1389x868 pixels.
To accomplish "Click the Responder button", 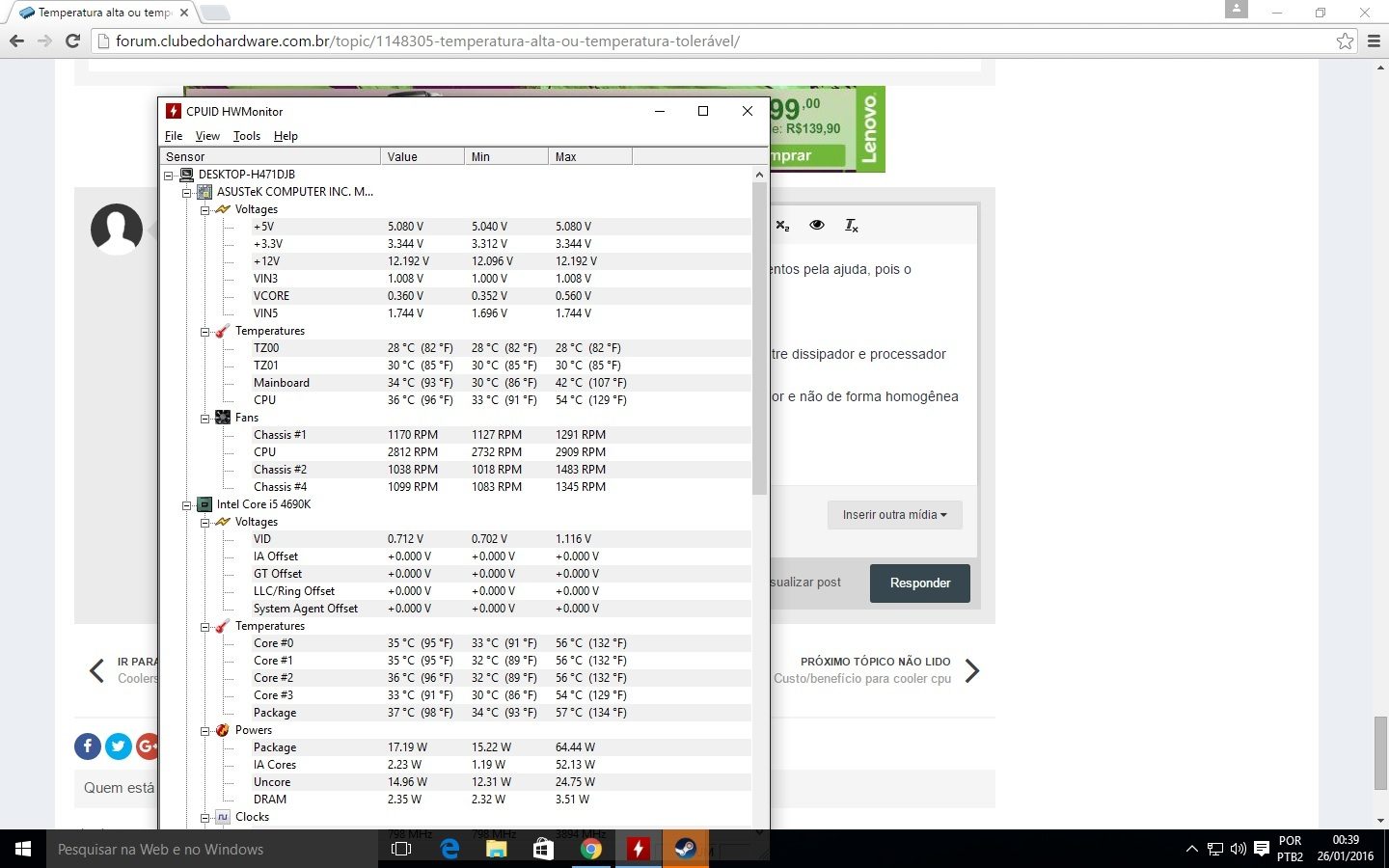I will point(920,583).
